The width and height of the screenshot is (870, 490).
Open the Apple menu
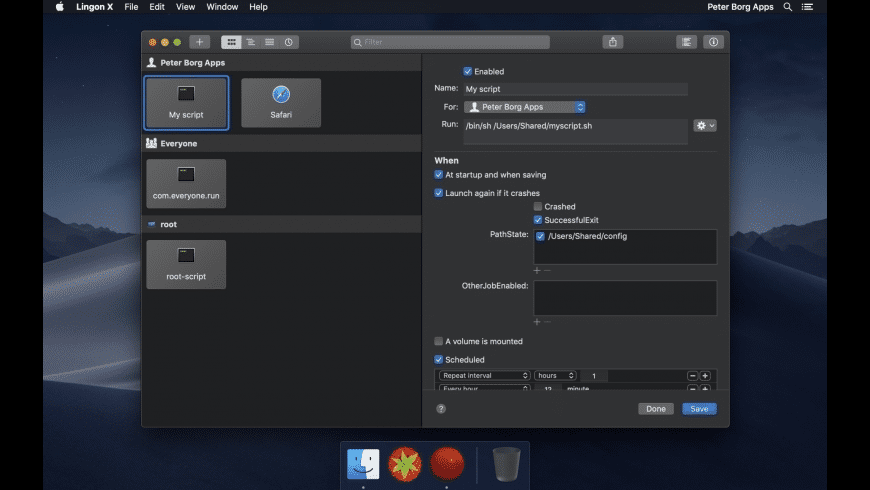point(60,7)
